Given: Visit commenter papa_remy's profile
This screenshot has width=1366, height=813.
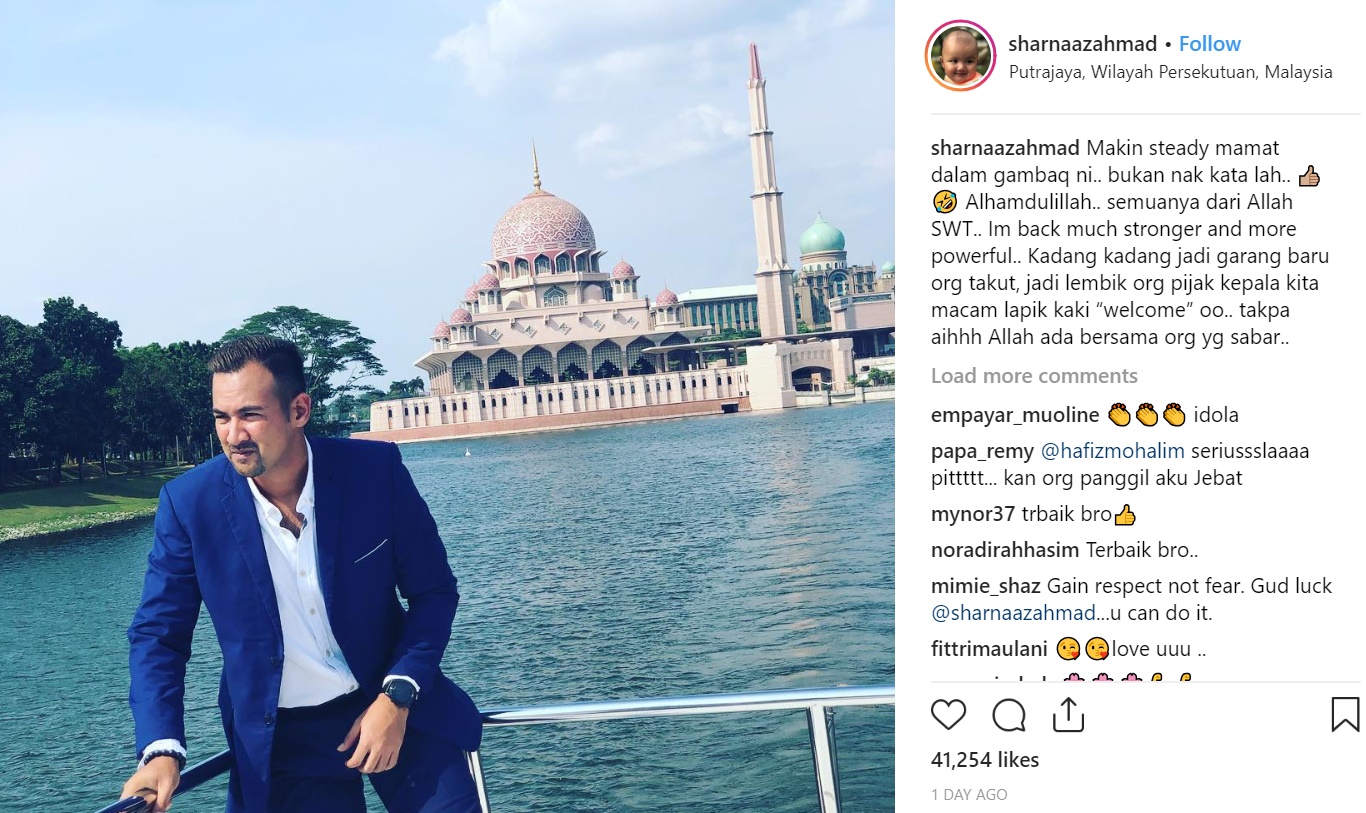Looking at the screenshot, I should [x=983, y=451].
